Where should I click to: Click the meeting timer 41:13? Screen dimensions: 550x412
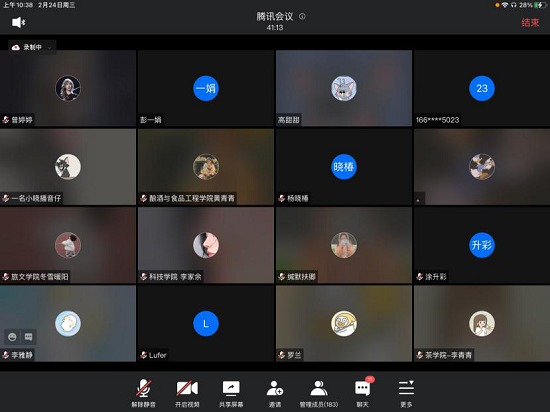[275, 28]
